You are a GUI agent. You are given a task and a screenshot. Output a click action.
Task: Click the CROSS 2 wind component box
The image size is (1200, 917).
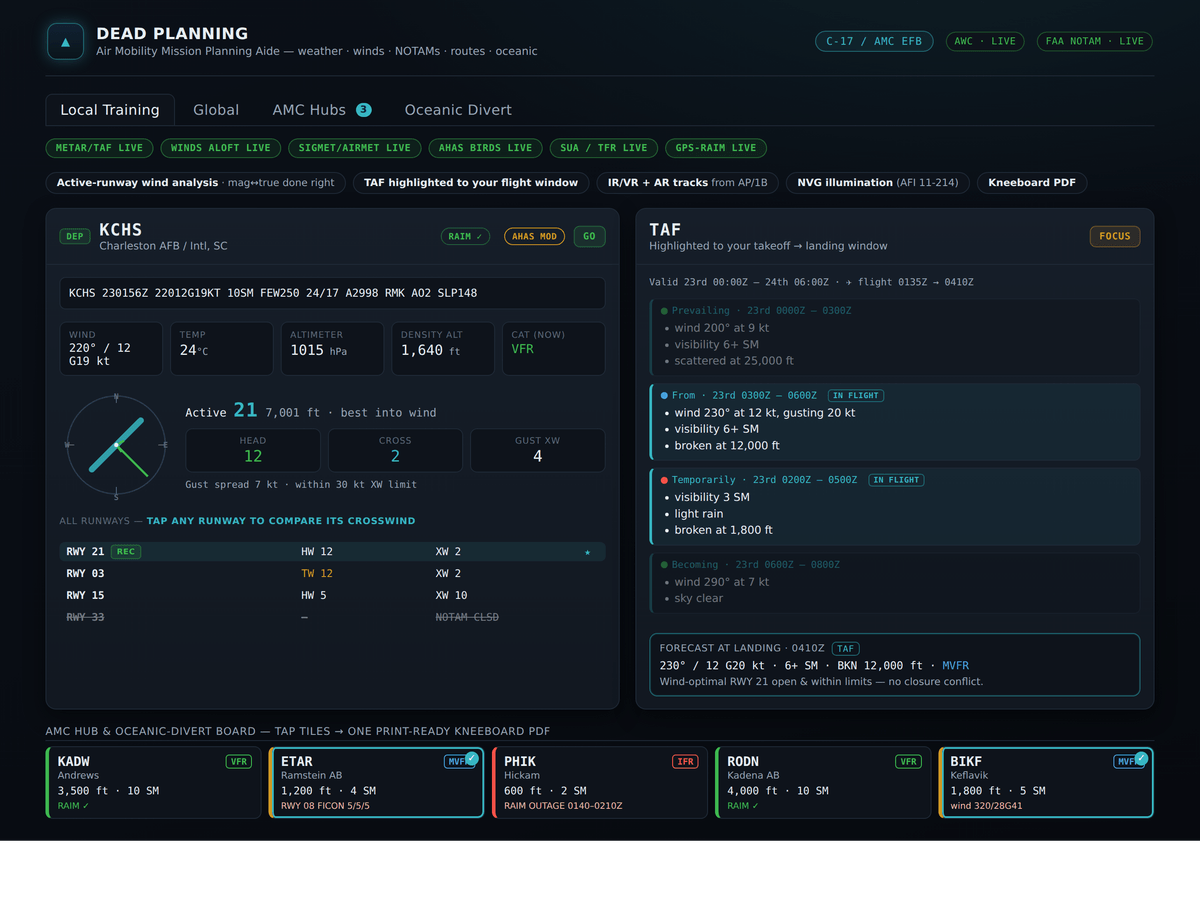pos(395,450)
